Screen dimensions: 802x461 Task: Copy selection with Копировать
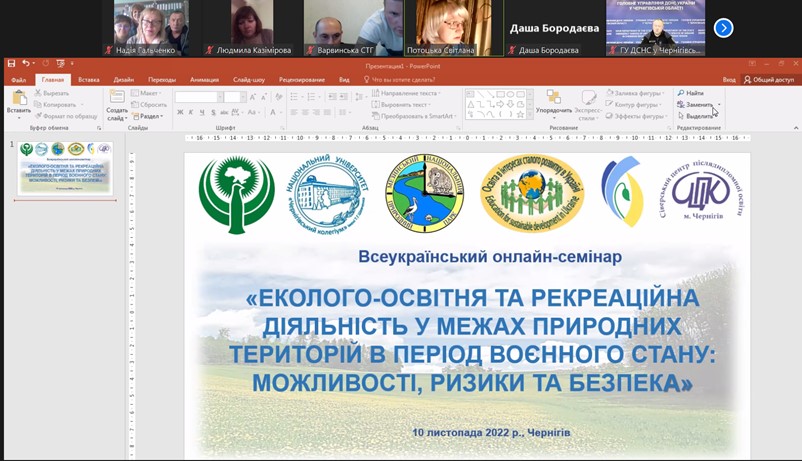[55, 104]
